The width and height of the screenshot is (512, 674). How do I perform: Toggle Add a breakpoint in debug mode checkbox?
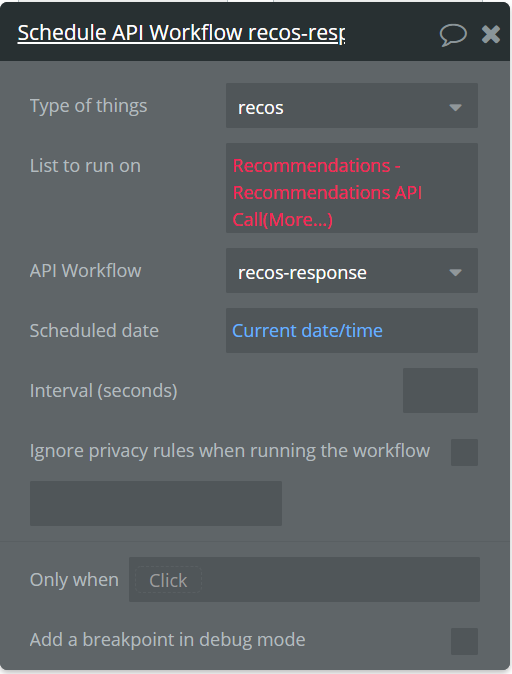click(x=464, y=641)
